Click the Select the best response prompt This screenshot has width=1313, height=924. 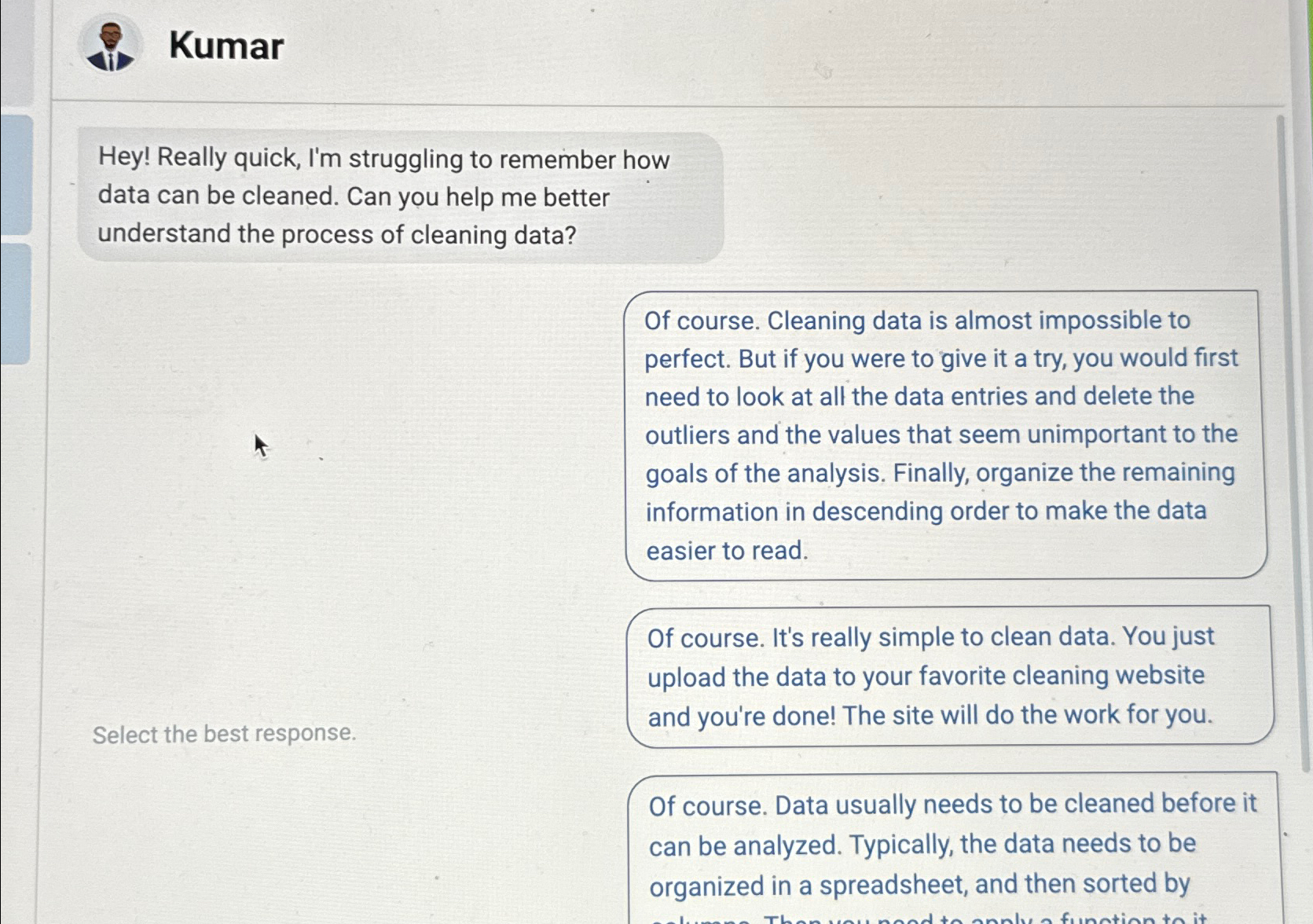coord(225,735)
